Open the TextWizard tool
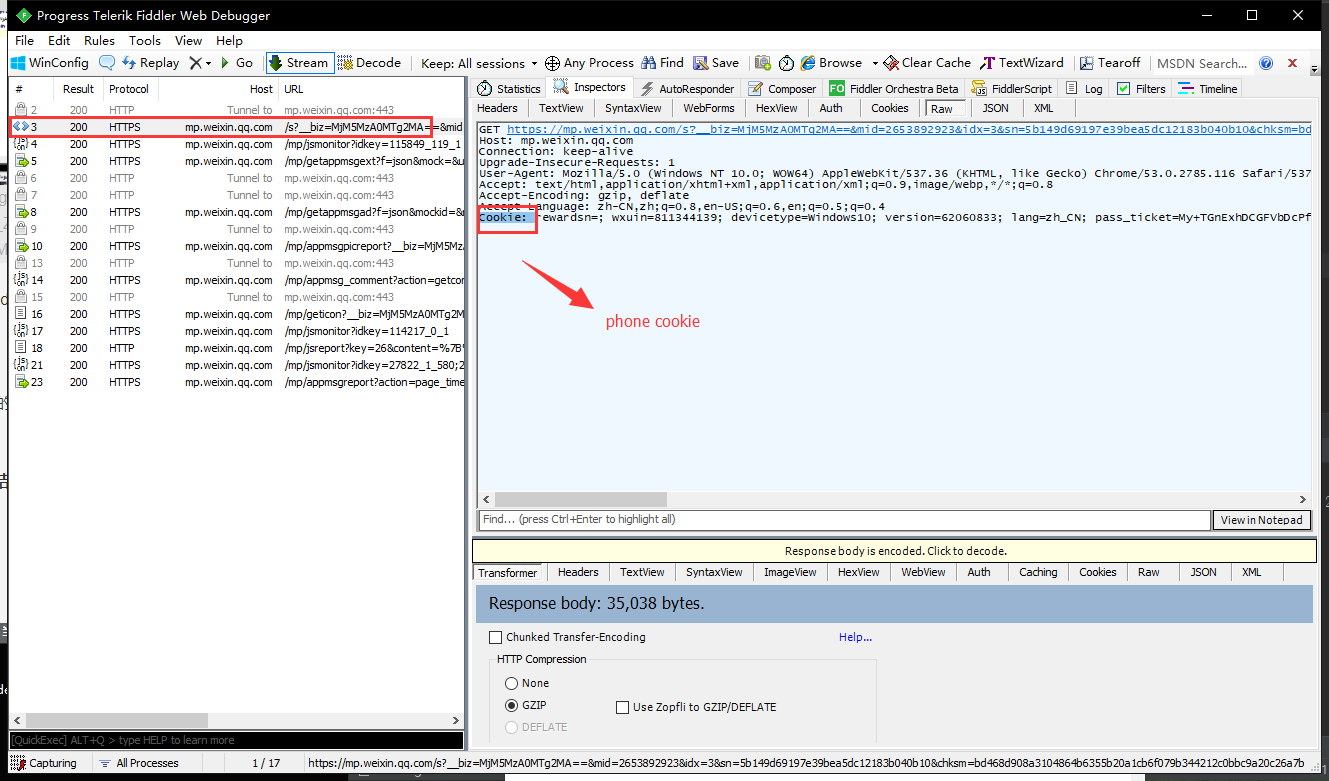1329x781 pixels. (x=1022, y=63)
